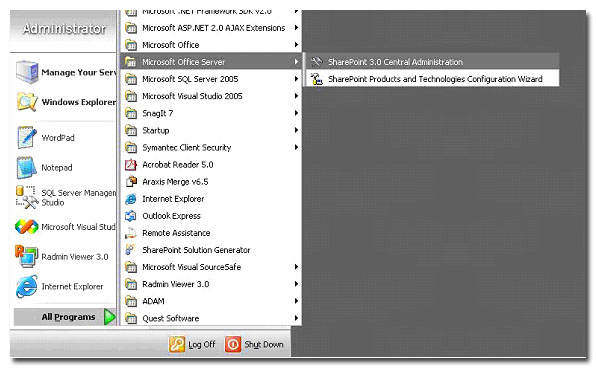Click the Microsoft Office folder icon
This screenshot has height=368, width=596.
pos(131,45)
